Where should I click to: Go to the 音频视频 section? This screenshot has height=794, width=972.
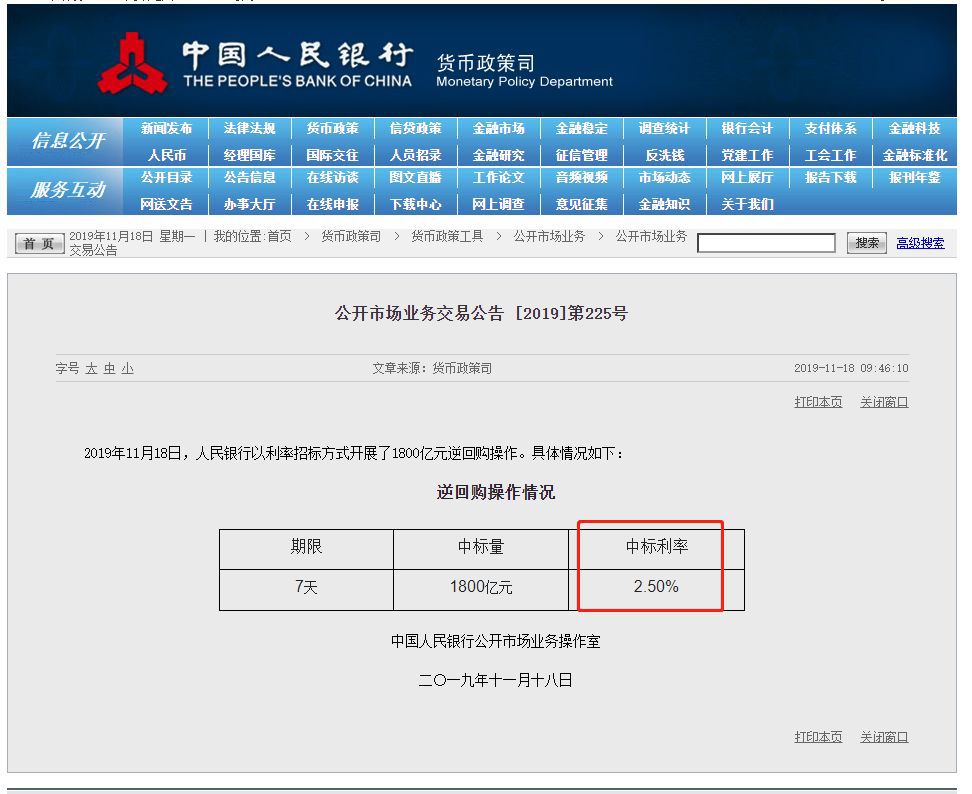[581, 178]
